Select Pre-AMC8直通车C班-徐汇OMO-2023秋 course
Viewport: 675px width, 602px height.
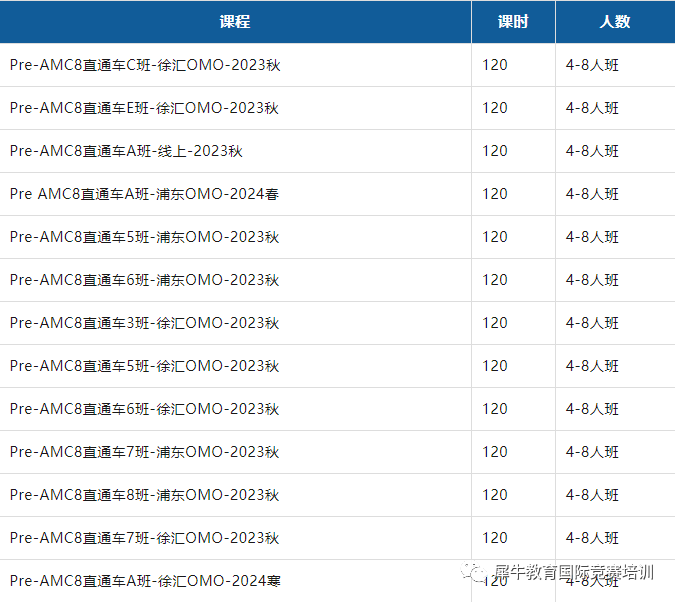[x=144, y=65]
